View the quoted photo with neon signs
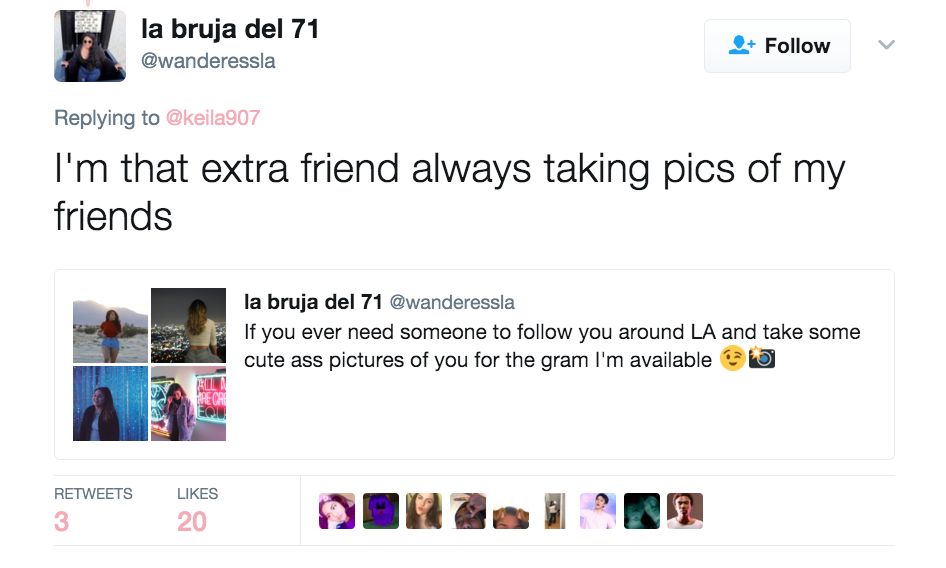Image resolution: width=946 pixels, height=568 pixels. (188, 403)
